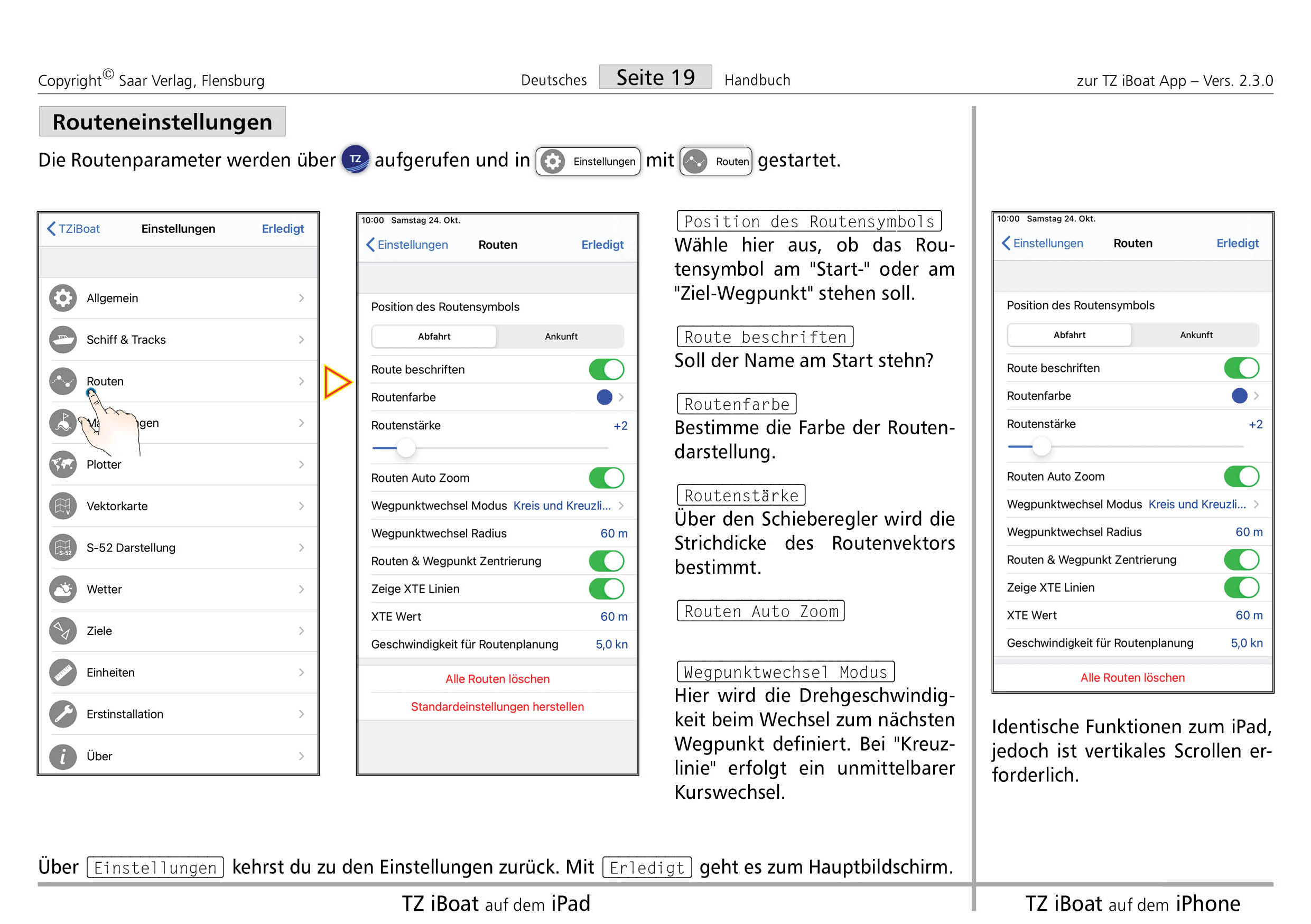The image size is (1311, 924).
Task: Tap Wegpunktwechsel Radius 60 m on iPad
Action: pyautogui.click(x=614, y=534)
